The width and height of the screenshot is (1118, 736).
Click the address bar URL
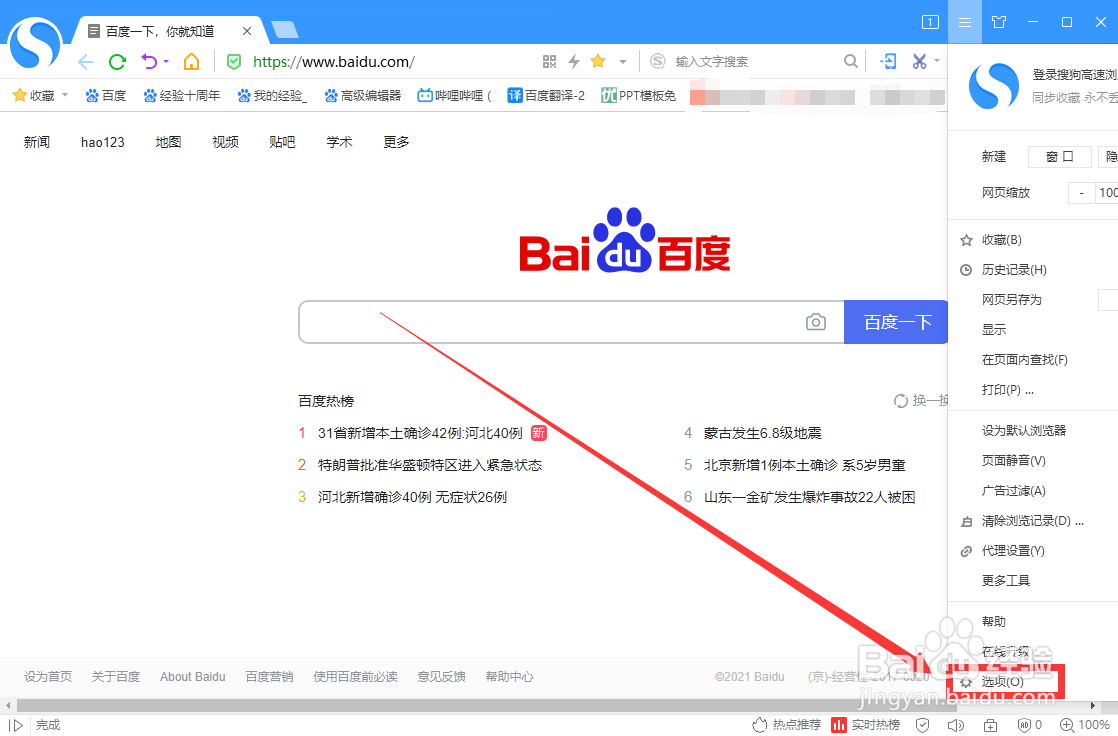334,61
